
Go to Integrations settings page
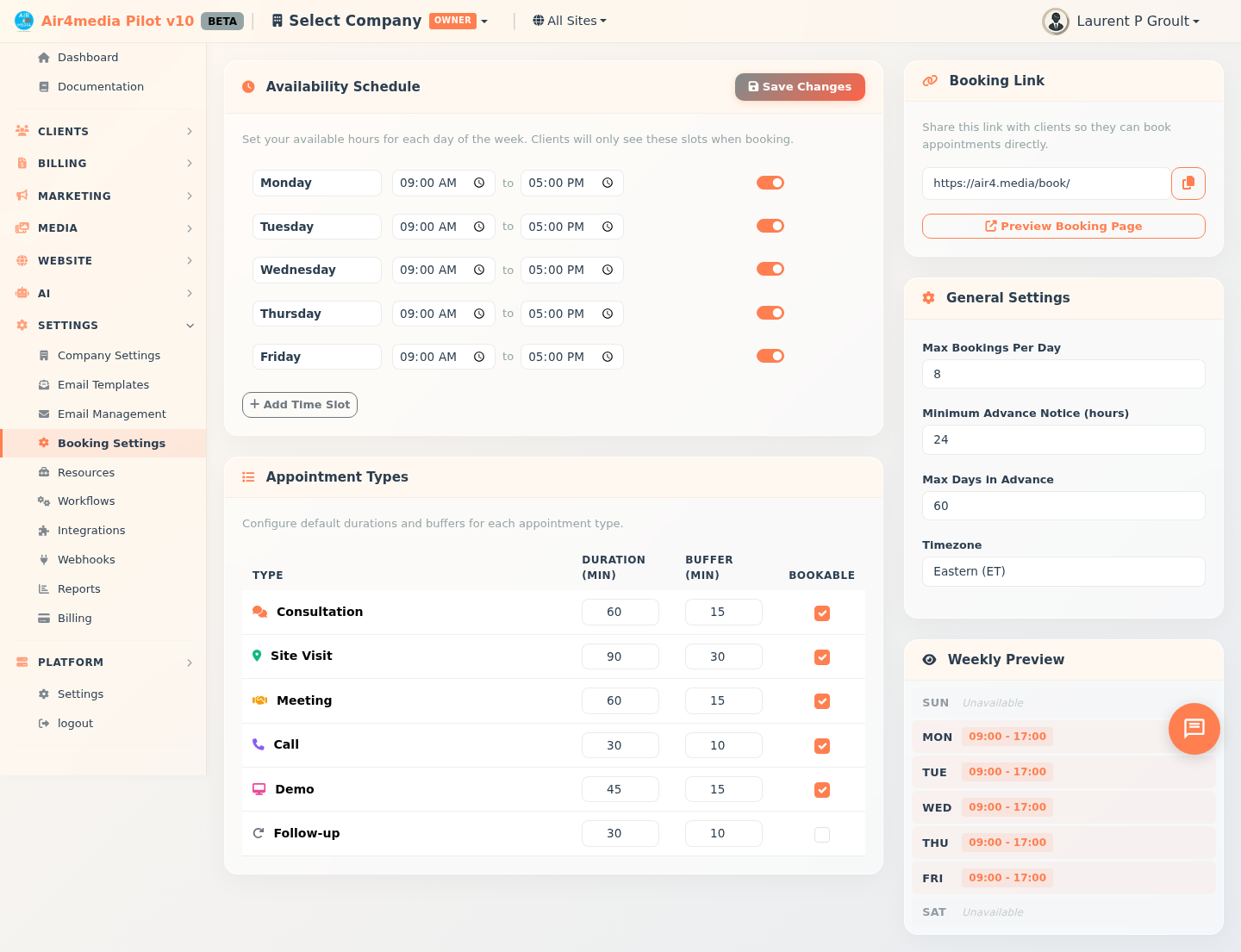click(91, 531)
